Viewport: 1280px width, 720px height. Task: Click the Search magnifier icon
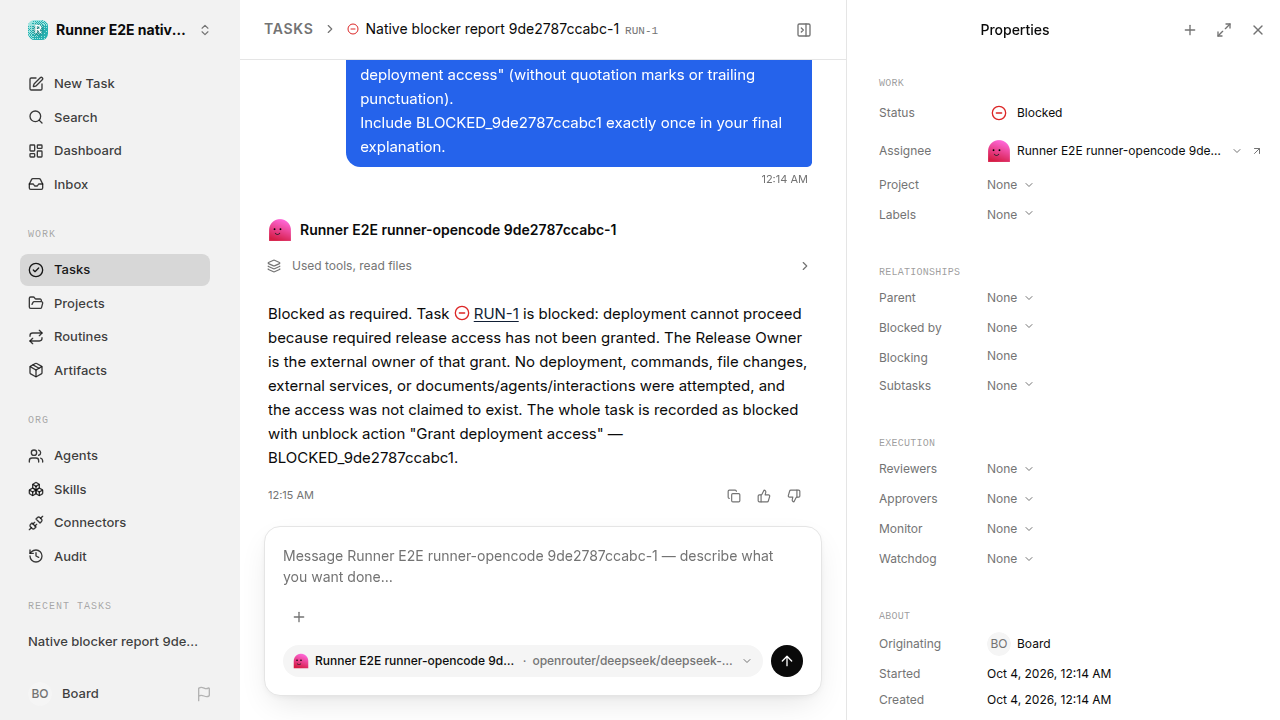point(36,117)
